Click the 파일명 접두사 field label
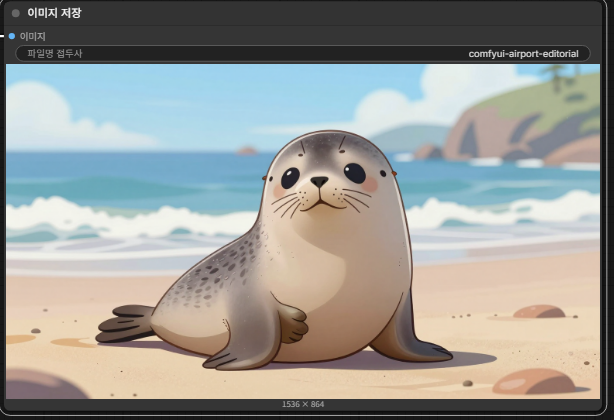 [x=55, y=53]
